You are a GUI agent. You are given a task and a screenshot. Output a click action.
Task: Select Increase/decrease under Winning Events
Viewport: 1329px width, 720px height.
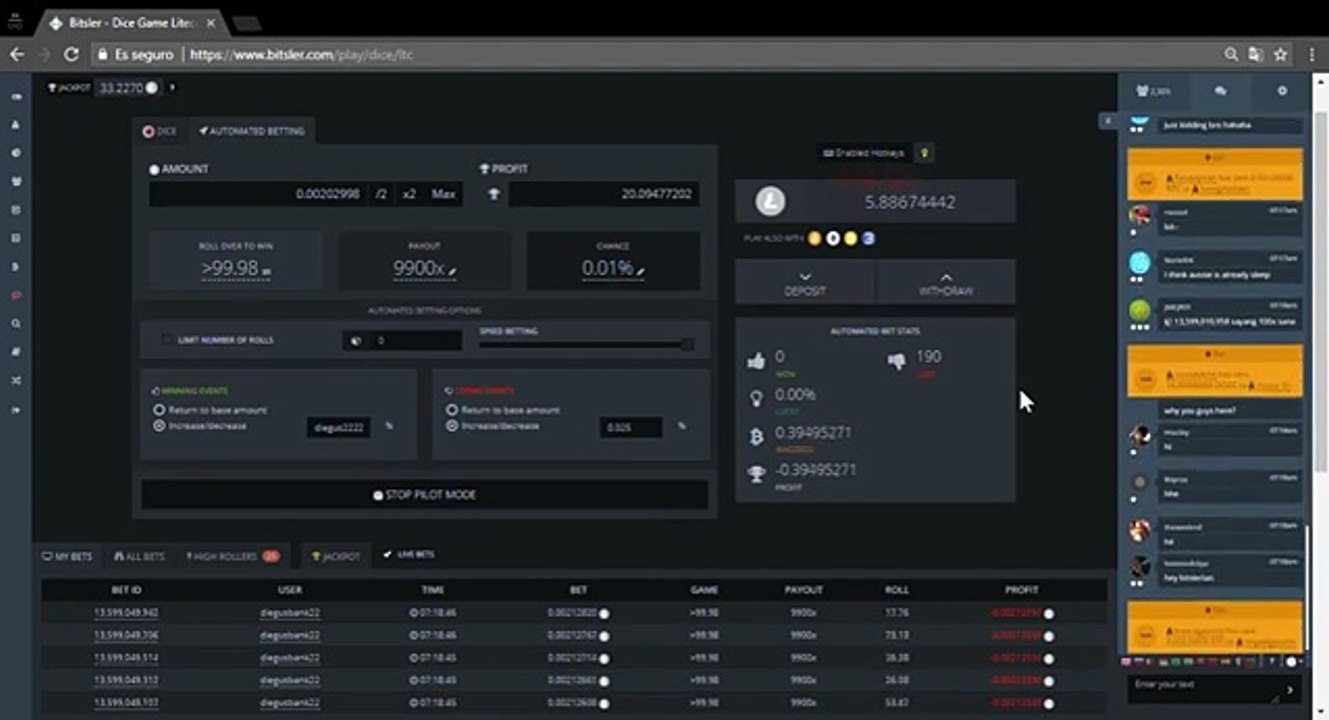(159, 425)
